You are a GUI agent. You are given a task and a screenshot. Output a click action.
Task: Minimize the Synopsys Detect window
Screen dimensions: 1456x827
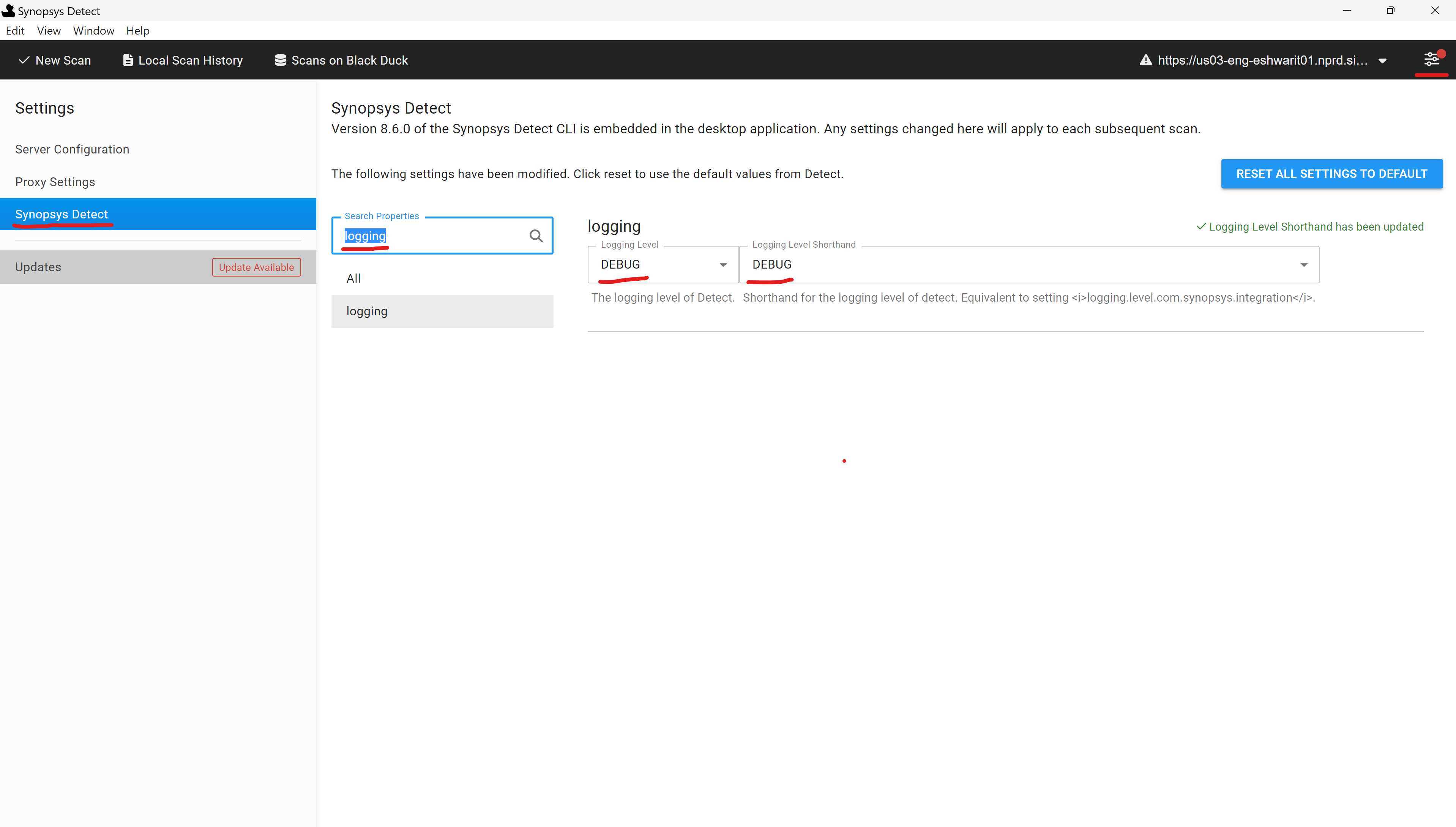(x=1346, y=10)
